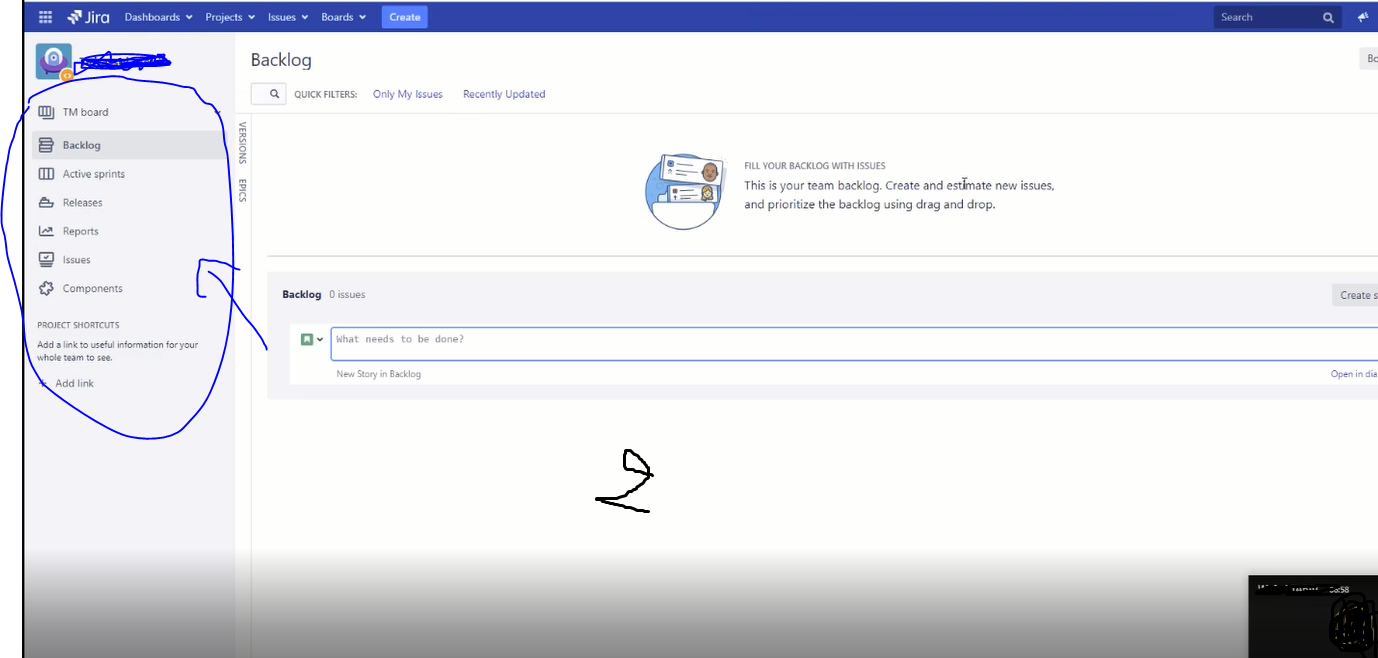Viewport: 1378px width, 658px height.
Task: Click the Create sprint button
Action: [1355, 295]
